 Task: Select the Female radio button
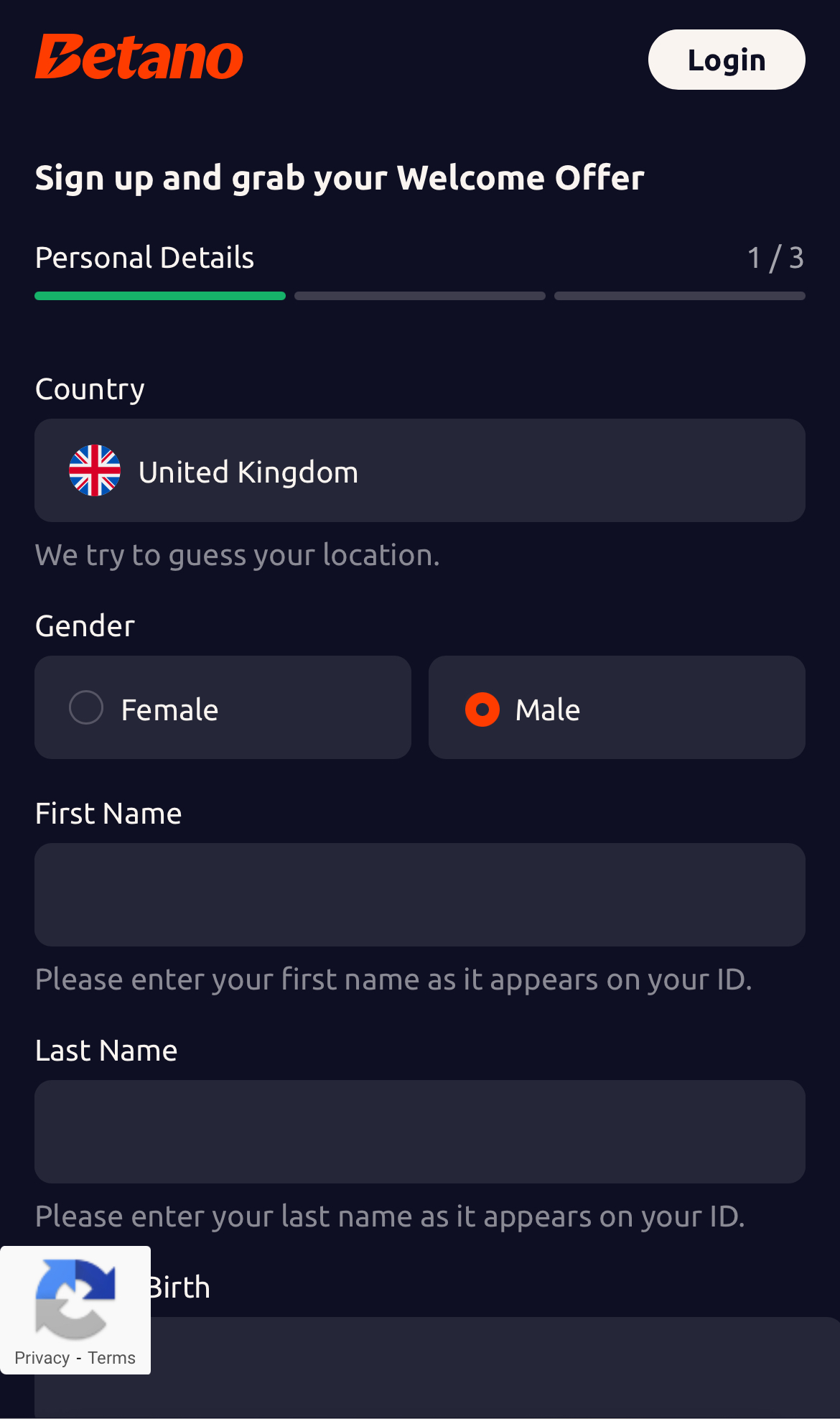(x=86, y=708)
